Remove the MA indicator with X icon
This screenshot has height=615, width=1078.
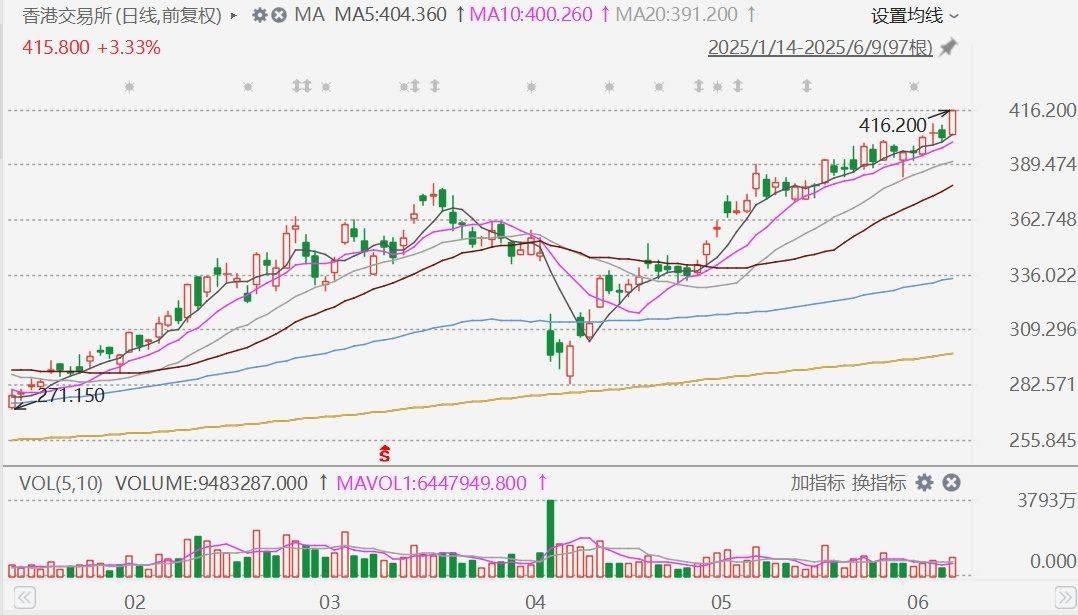(x=279, y=15)
